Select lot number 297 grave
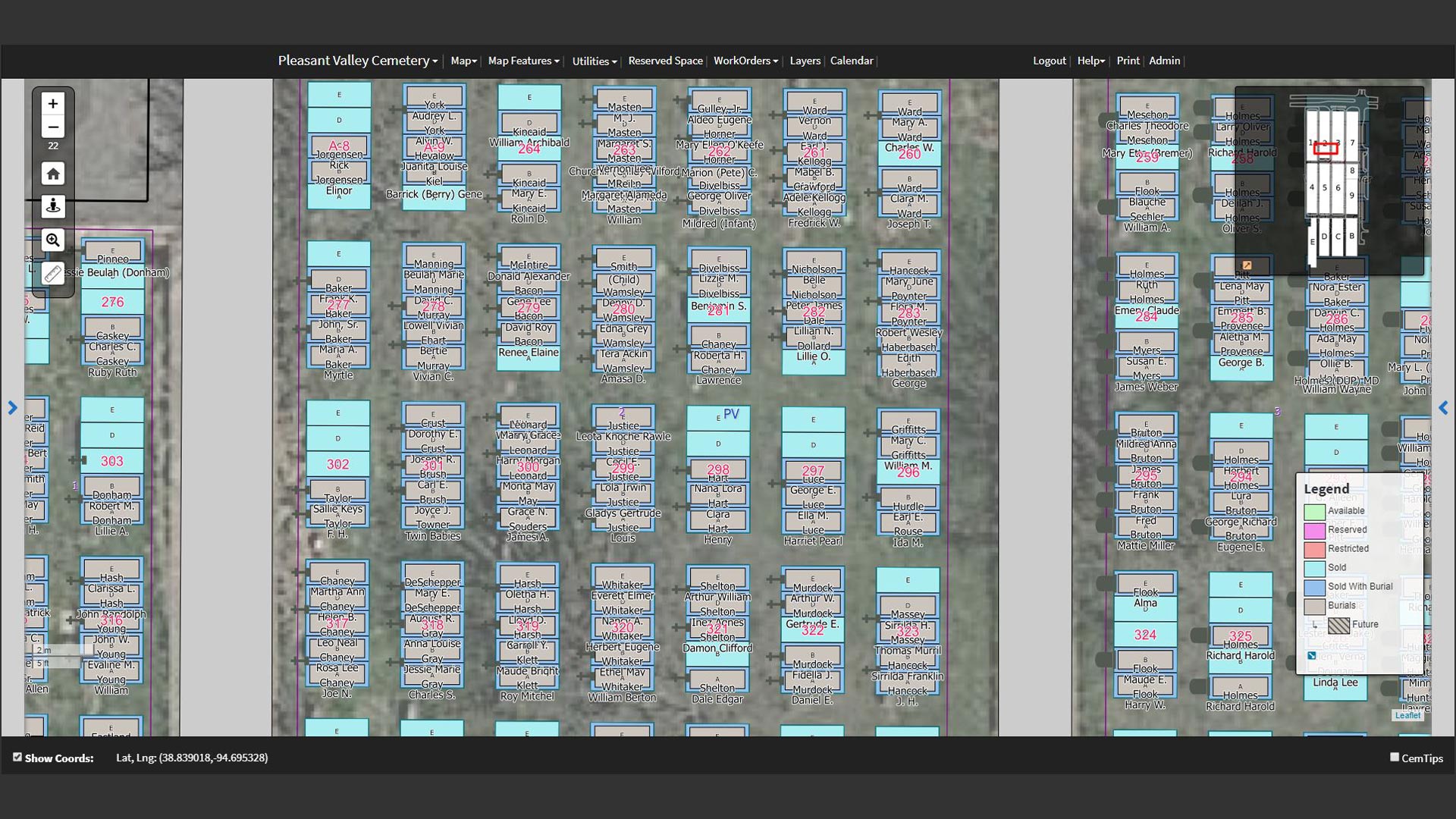The height and width of the screenshot is (819, 1456). pos(813,471)
